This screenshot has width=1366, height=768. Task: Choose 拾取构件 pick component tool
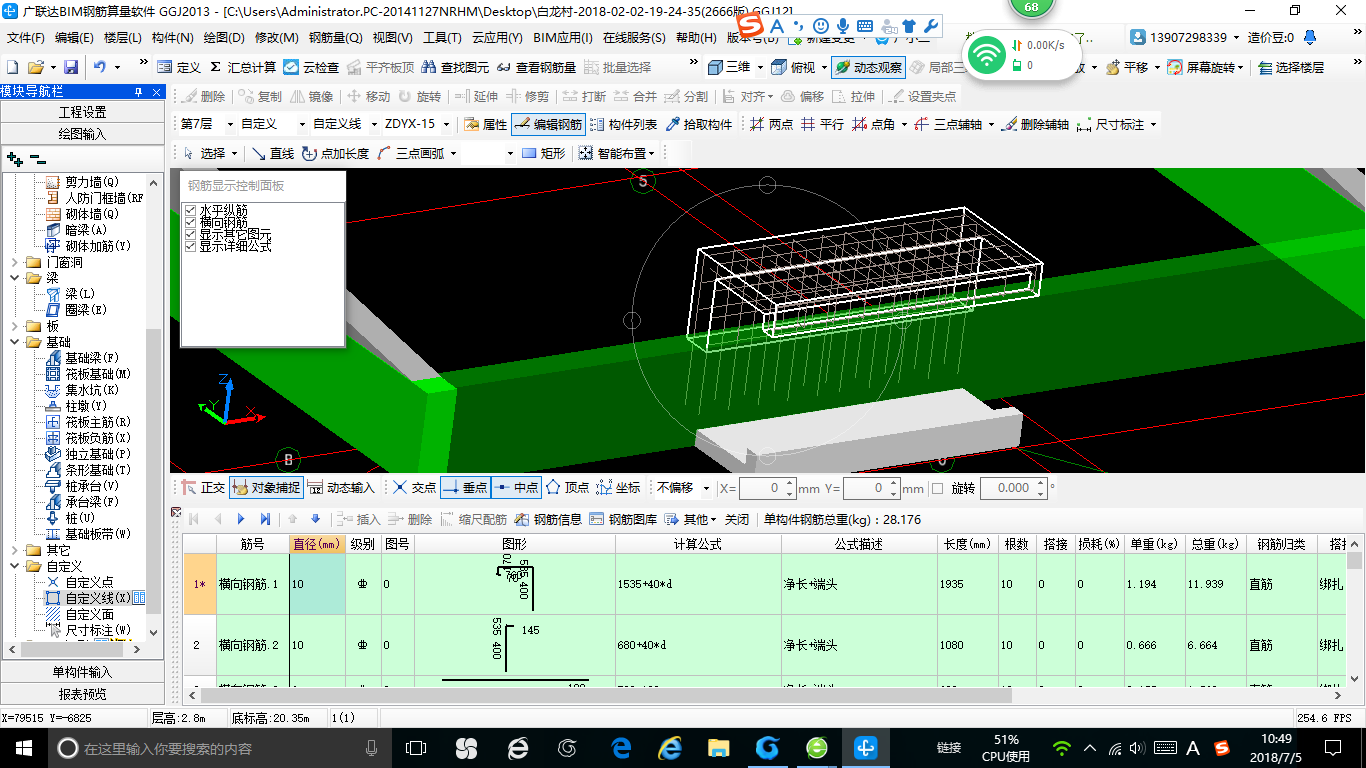(x=698, y=124)
